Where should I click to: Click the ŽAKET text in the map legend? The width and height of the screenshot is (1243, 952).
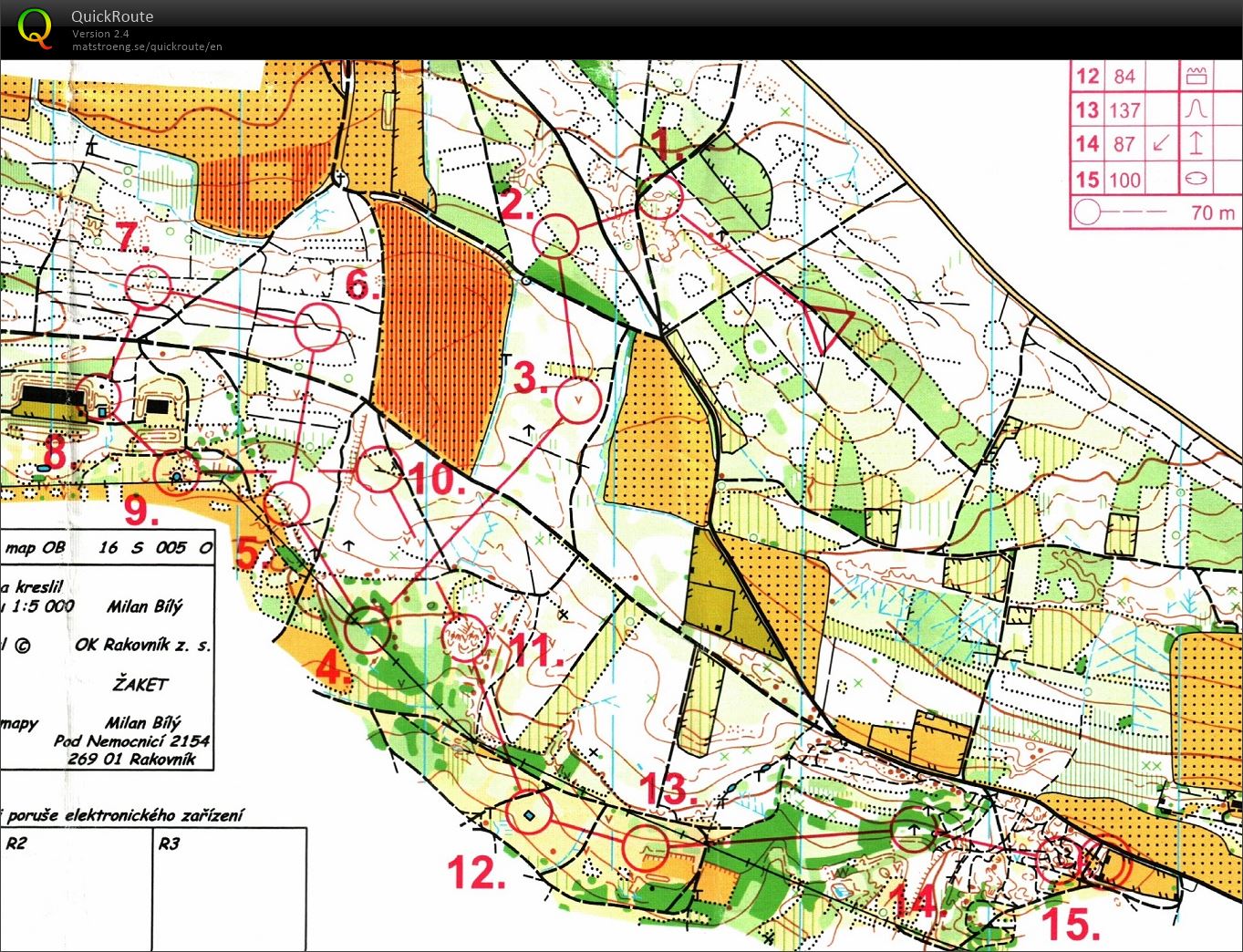140,683
